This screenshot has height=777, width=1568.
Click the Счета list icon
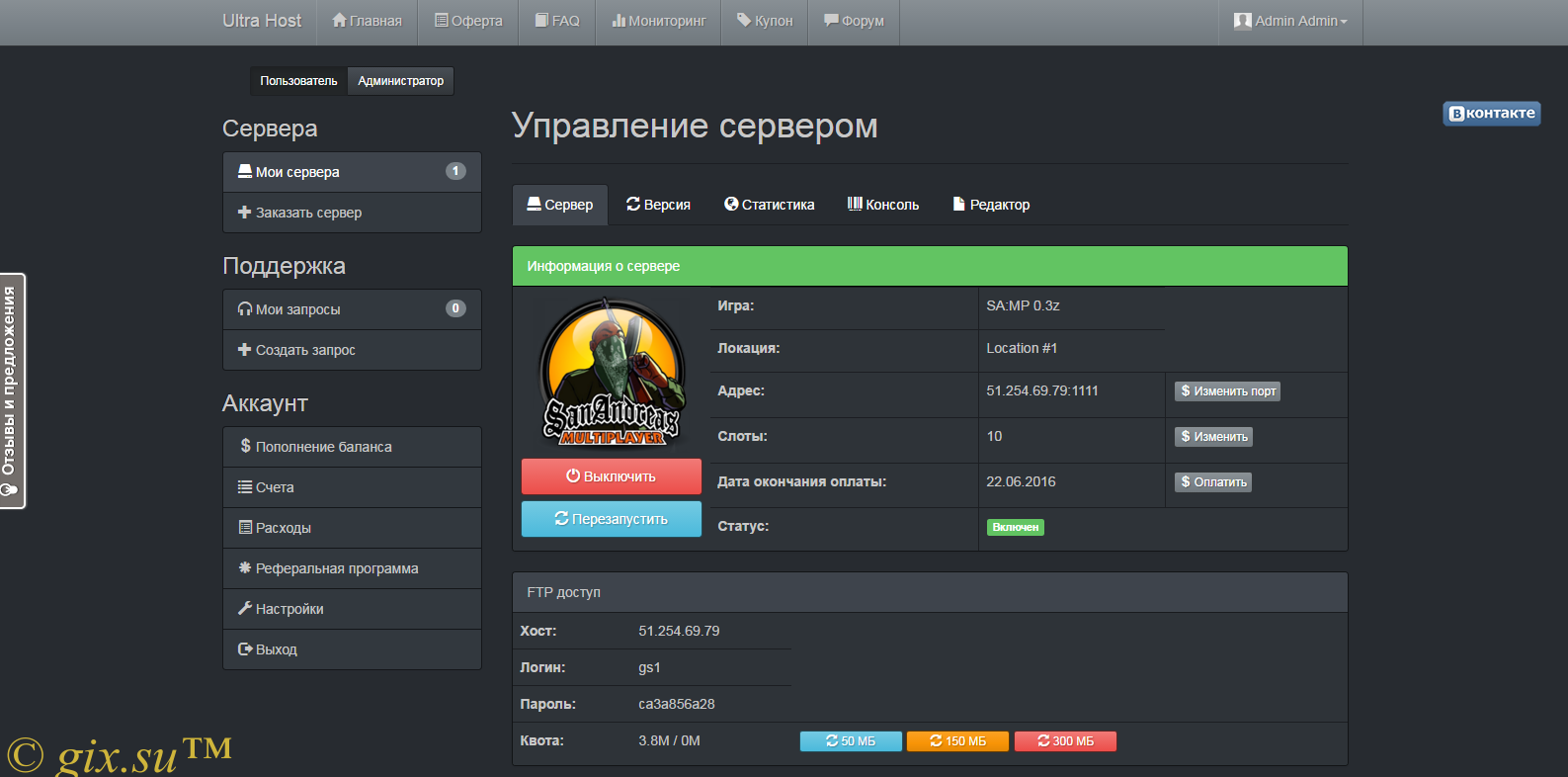pos(245,487)
